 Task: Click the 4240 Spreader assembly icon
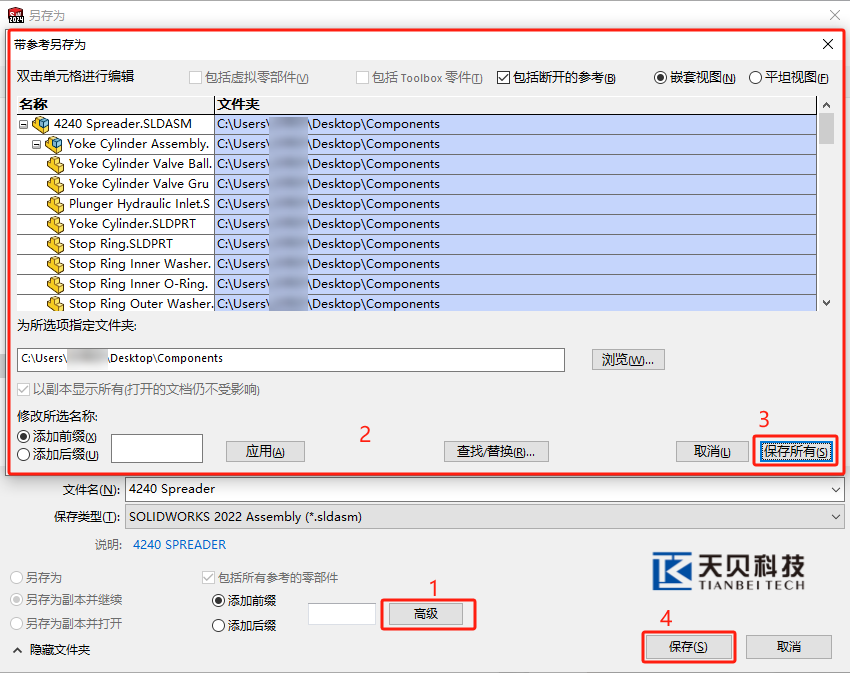pyautogui.click(x=41, y=124)
